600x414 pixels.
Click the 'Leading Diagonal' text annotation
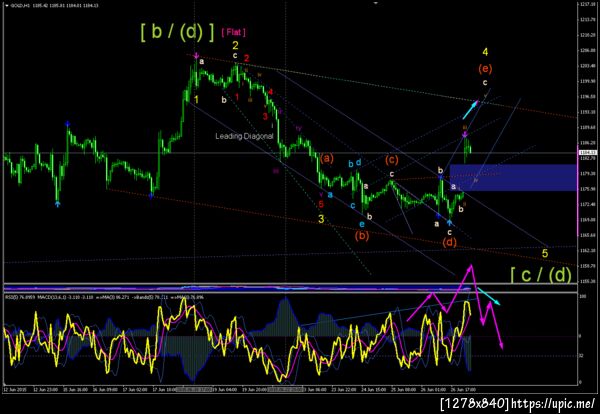point(244,136)
